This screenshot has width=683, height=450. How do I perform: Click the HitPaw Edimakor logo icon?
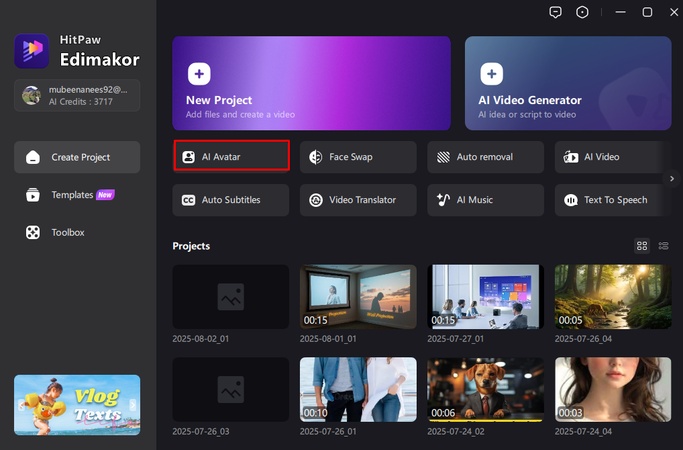click(32, 51)
